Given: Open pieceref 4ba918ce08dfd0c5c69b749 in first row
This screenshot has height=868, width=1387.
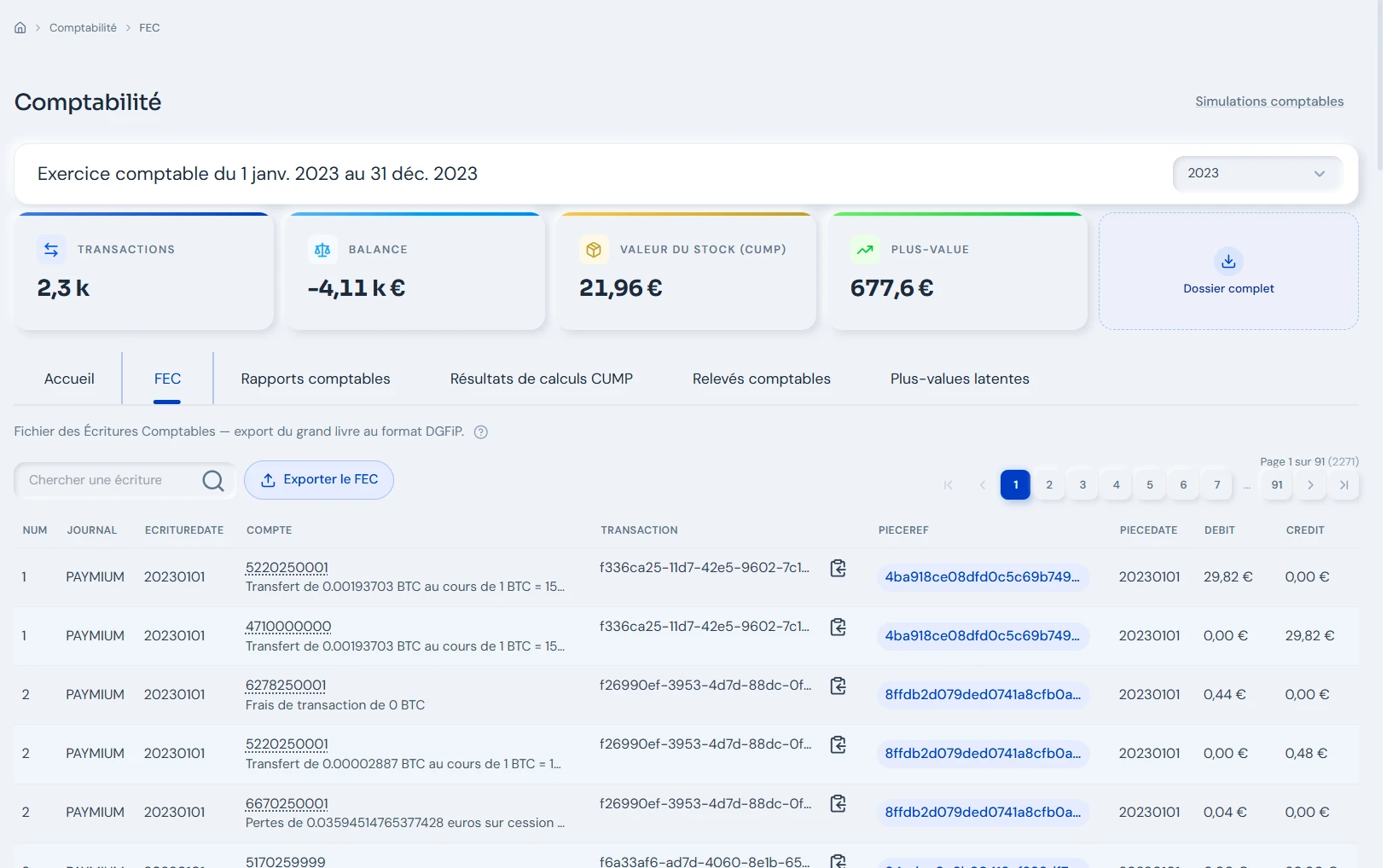Looking at the screenshot, I should pyautogui.click(x=983, y=577).
